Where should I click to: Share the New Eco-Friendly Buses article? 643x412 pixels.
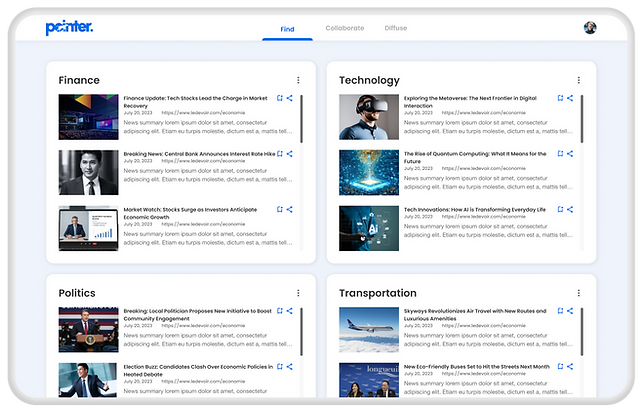click(x=570, y=366)
